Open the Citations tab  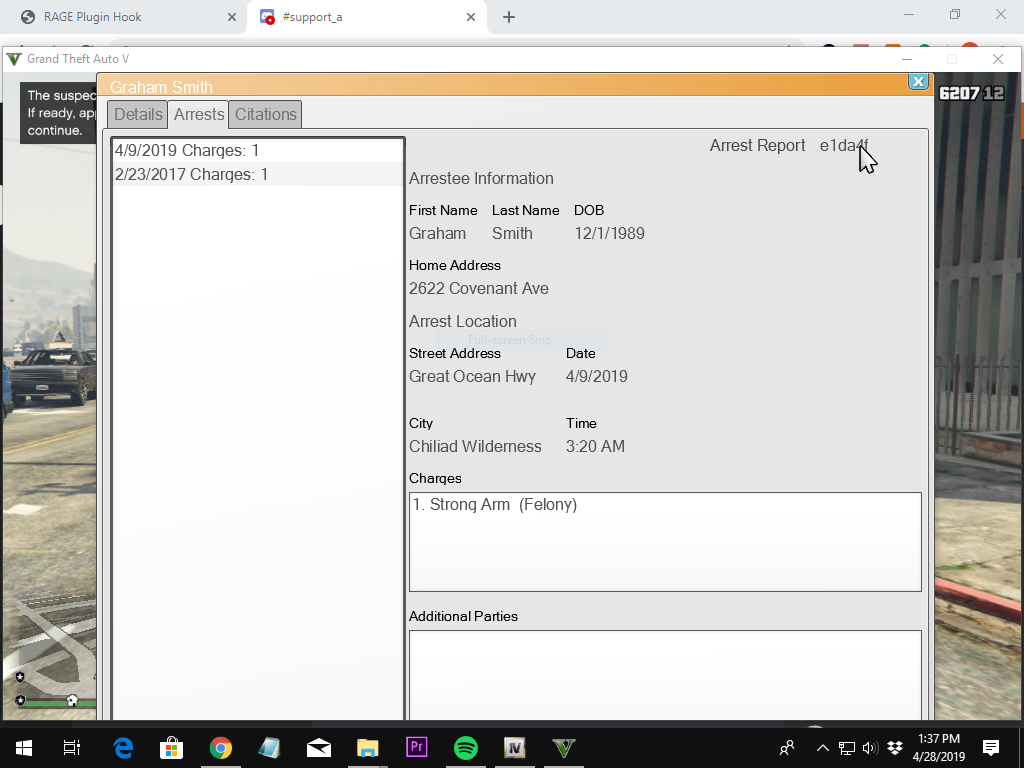coord(265,114)
